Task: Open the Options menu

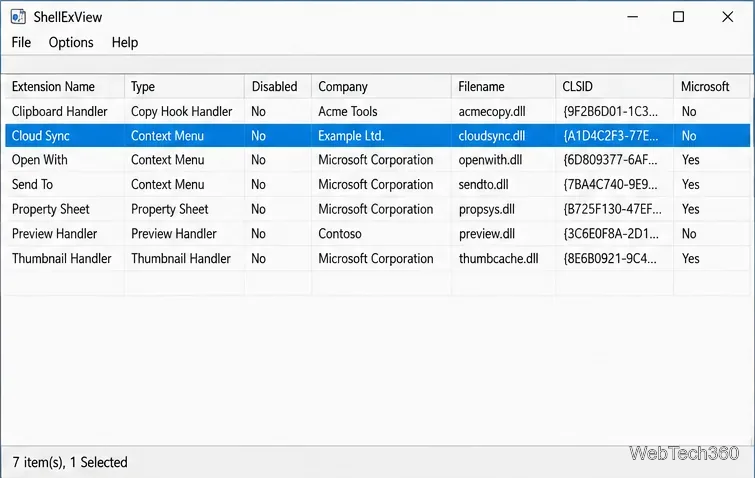Action: point(71,42)
